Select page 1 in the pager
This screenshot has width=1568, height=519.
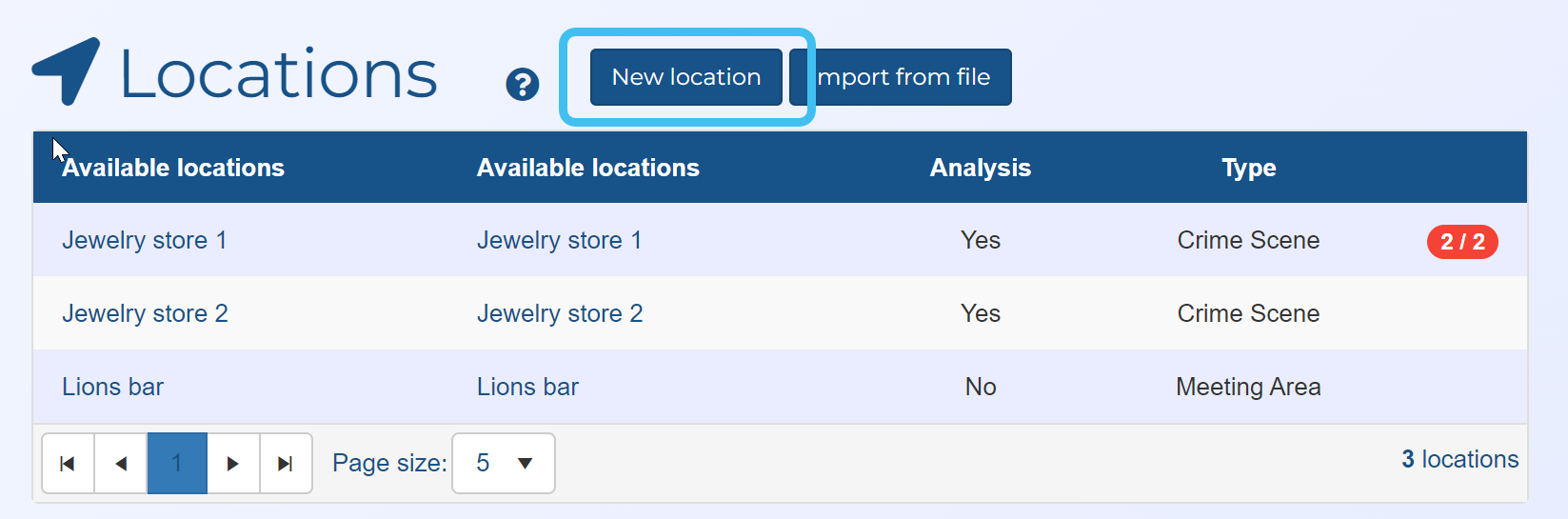177,464
